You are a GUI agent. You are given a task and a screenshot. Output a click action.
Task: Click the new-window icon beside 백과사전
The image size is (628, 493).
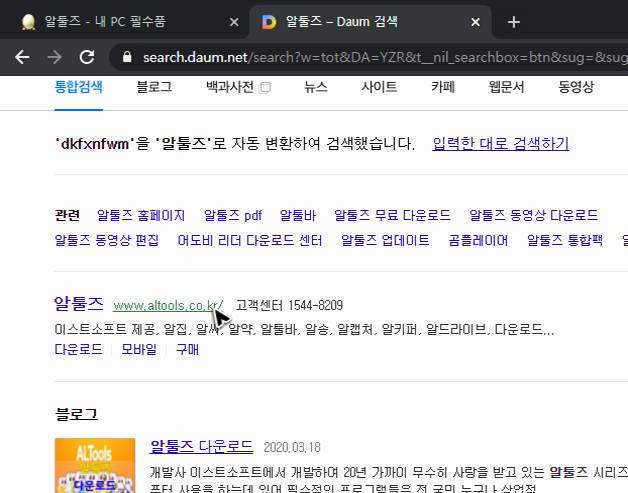pos(265,87)
